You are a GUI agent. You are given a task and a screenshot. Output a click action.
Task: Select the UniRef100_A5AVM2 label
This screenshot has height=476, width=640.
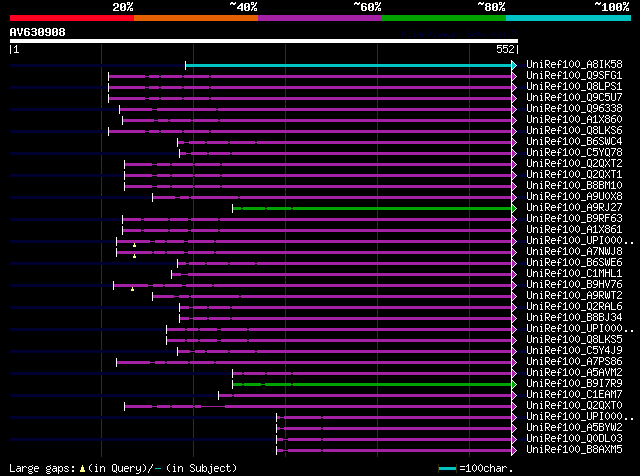coord(574,373)
